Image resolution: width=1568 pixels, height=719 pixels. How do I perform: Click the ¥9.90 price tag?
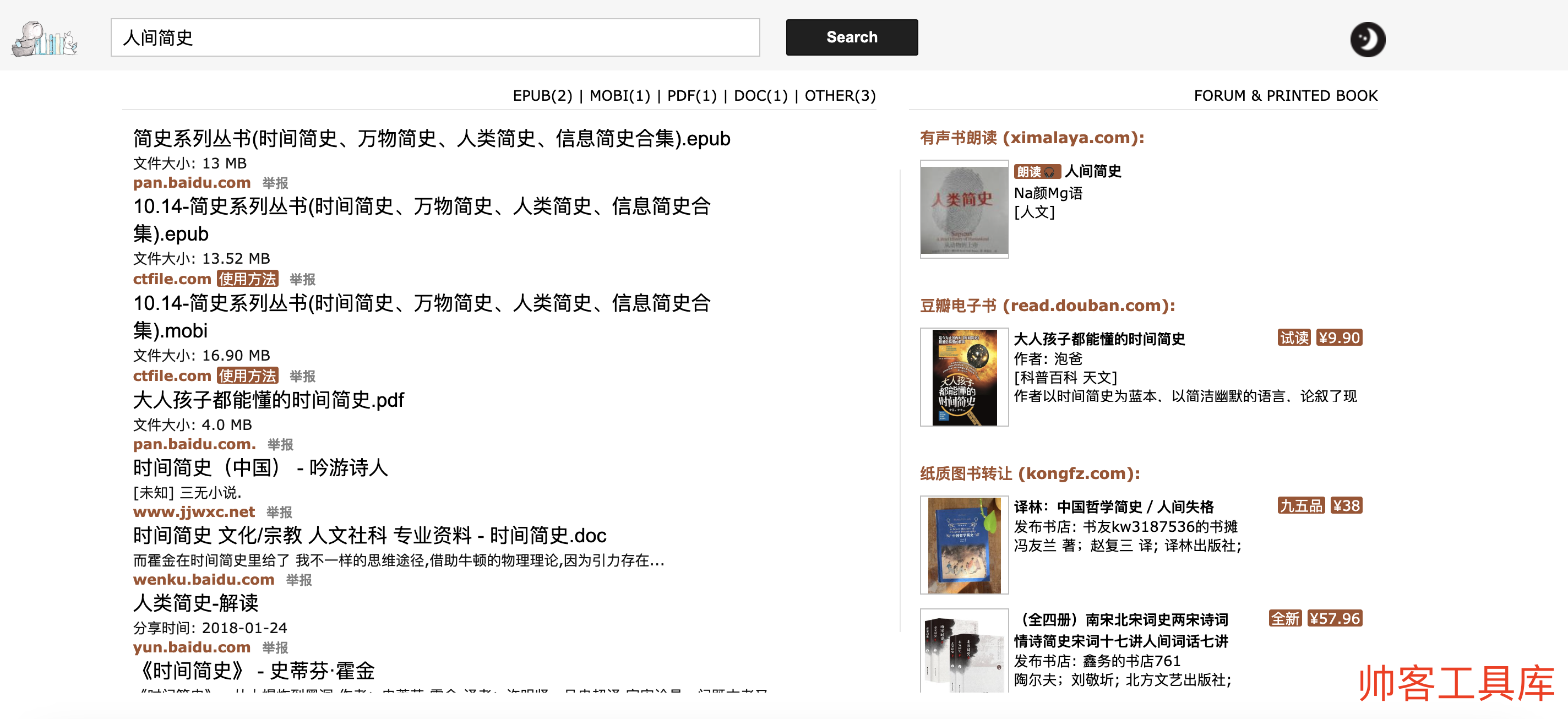pos(1338,338)
